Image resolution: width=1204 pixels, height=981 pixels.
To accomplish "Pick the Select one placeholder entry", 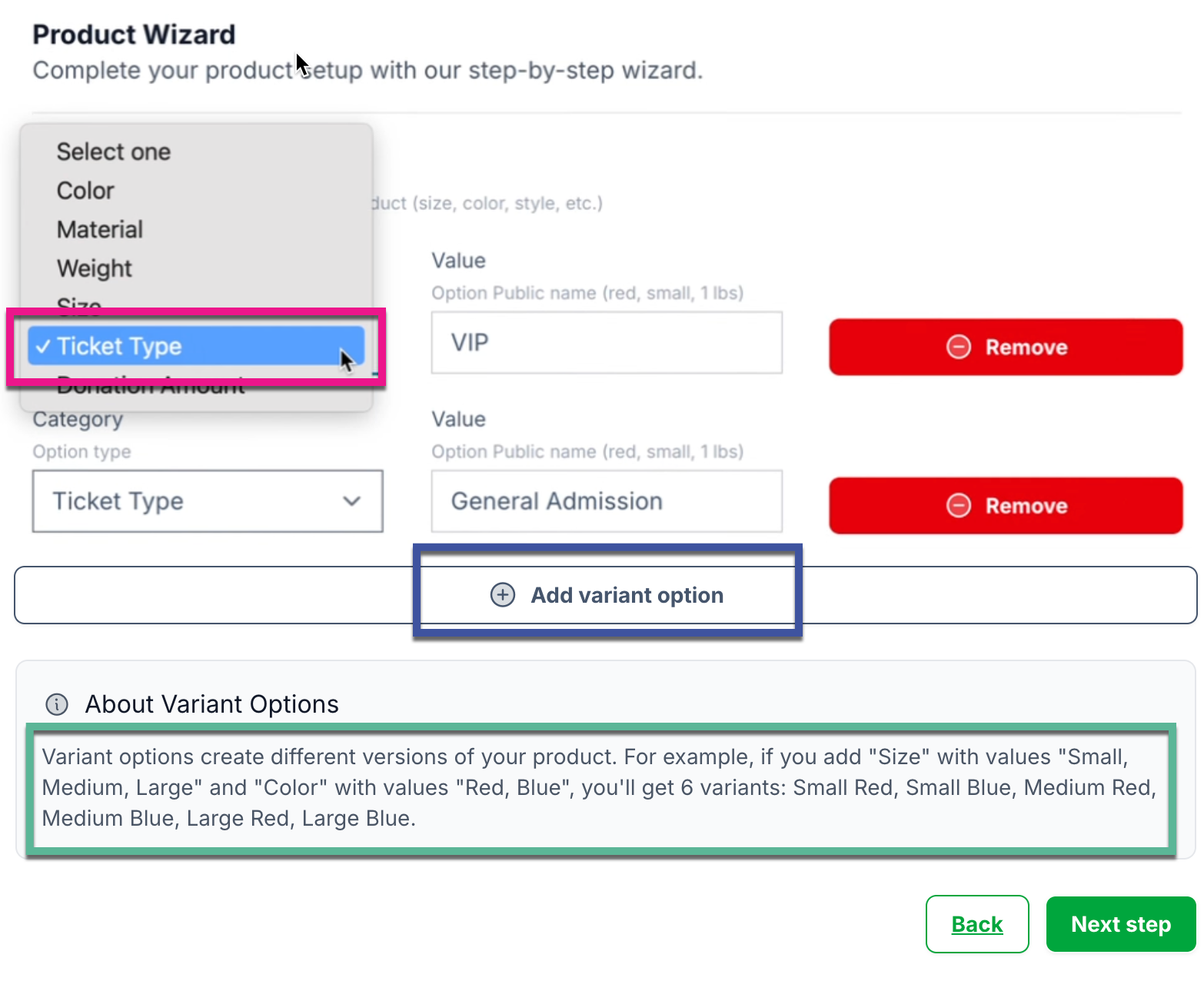I will (114, 151).
